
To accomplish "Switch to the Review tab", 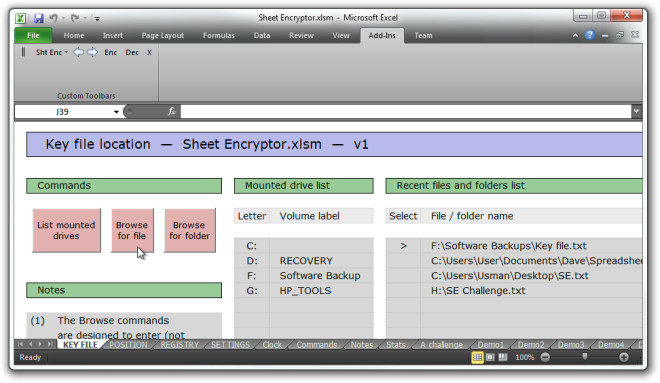I will [301, 35].
